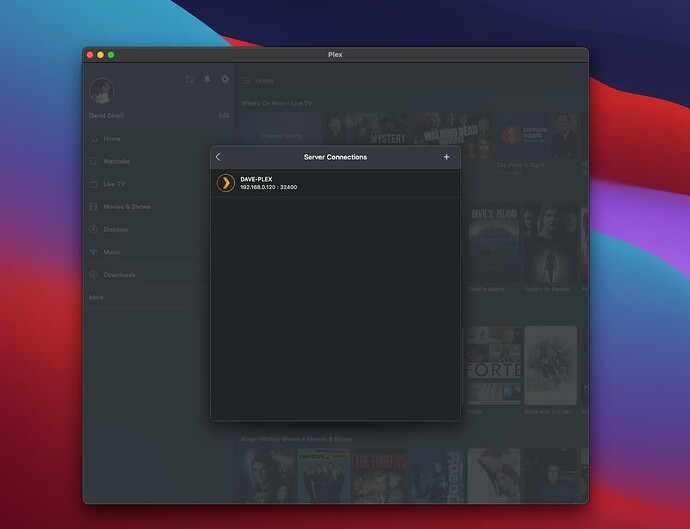Go back from Server Connections dialog
The height and width of the screenshot is (529, 690).
218,157
